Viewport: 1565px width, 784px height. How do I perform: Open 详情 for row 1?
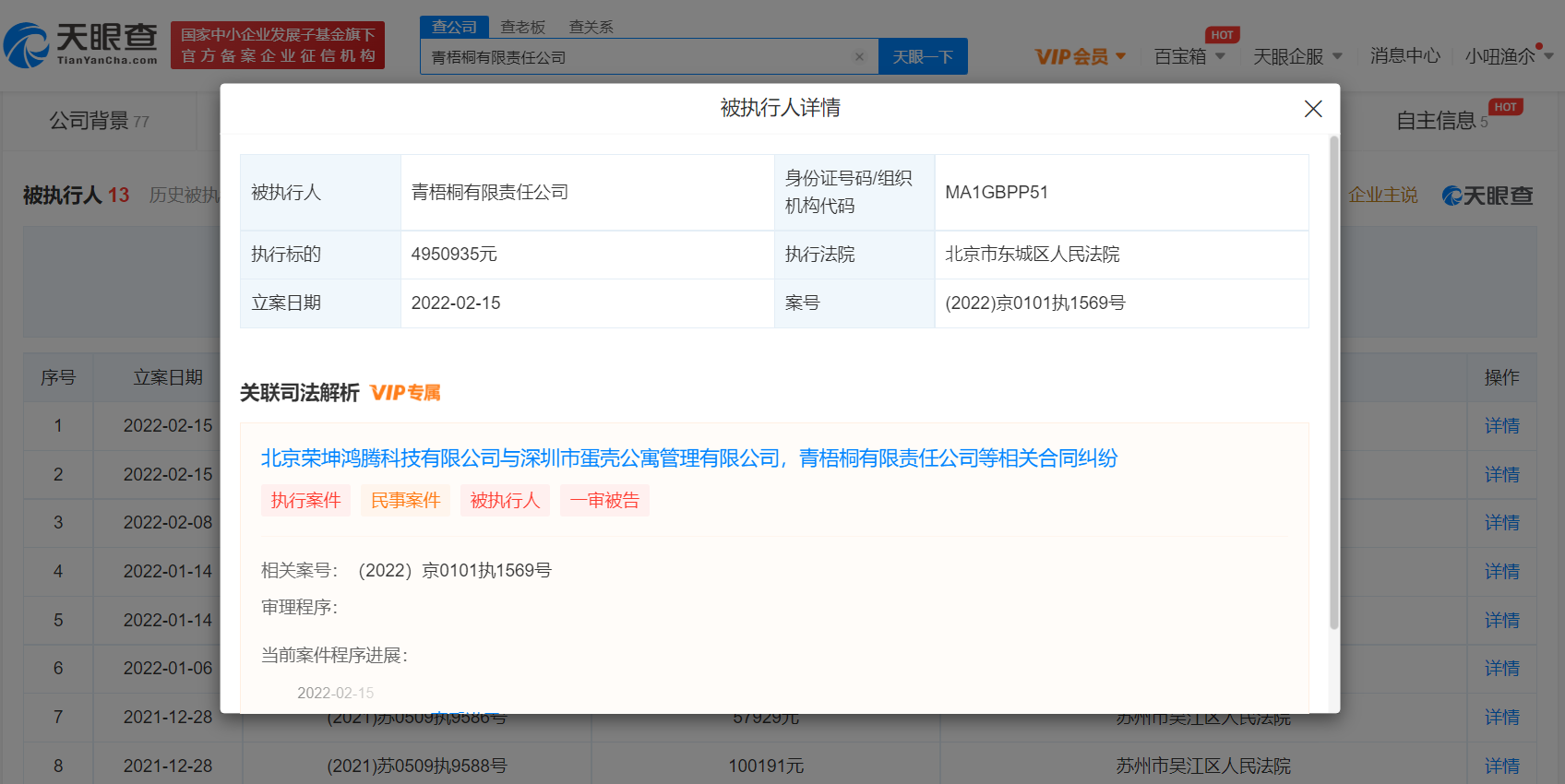click(1501, 426)
